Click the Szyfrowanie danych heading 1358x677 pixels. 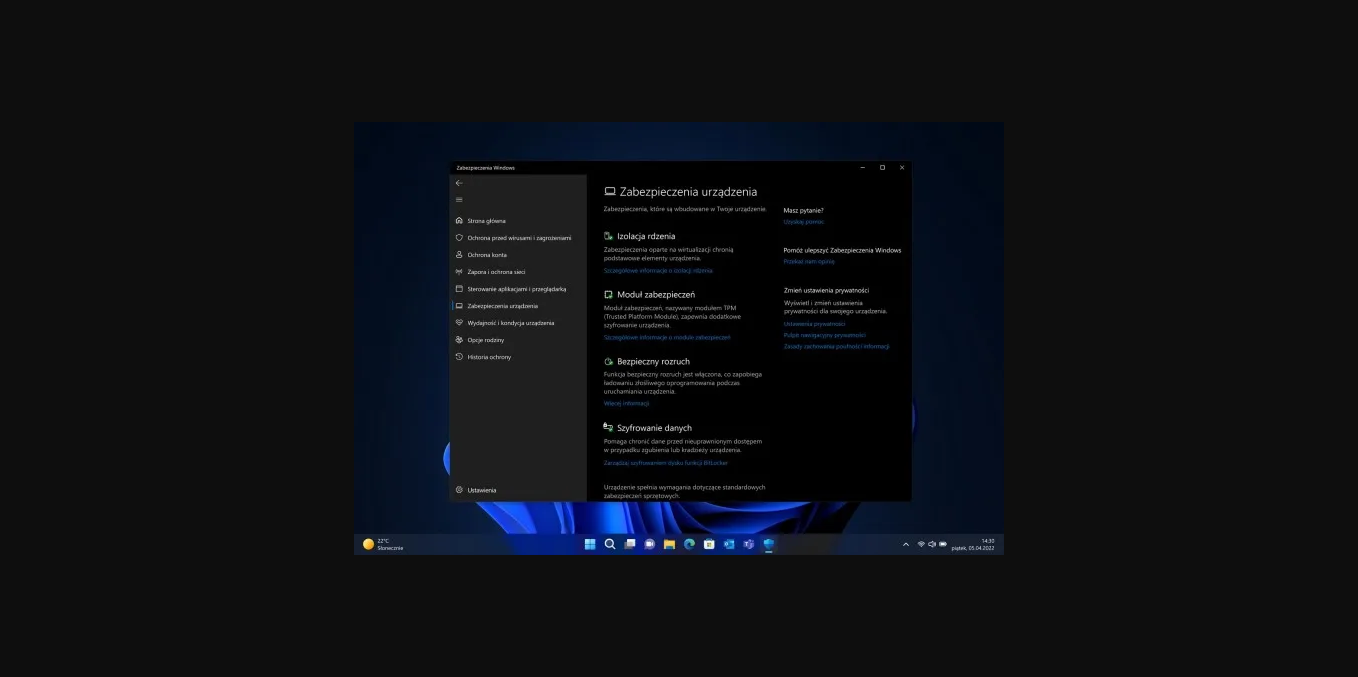click(x=654, y=428)
